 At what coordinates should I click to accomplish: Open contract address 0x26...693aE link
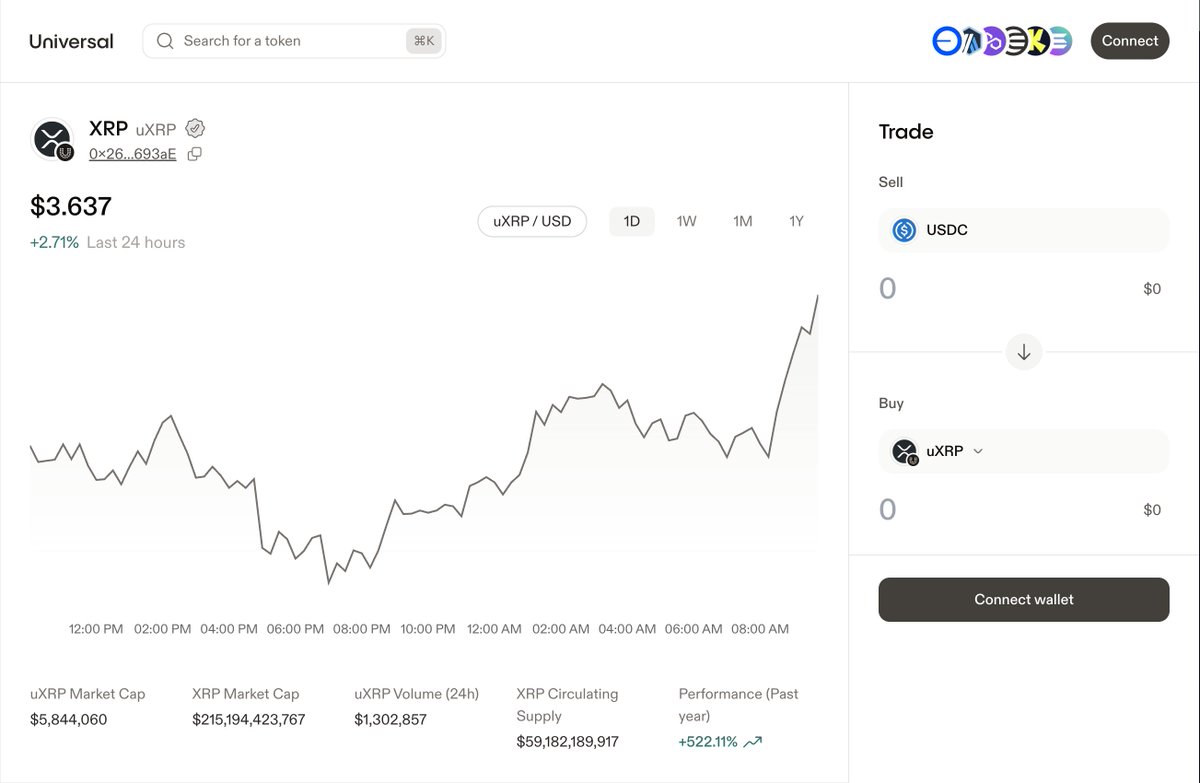tap(133, 153)
